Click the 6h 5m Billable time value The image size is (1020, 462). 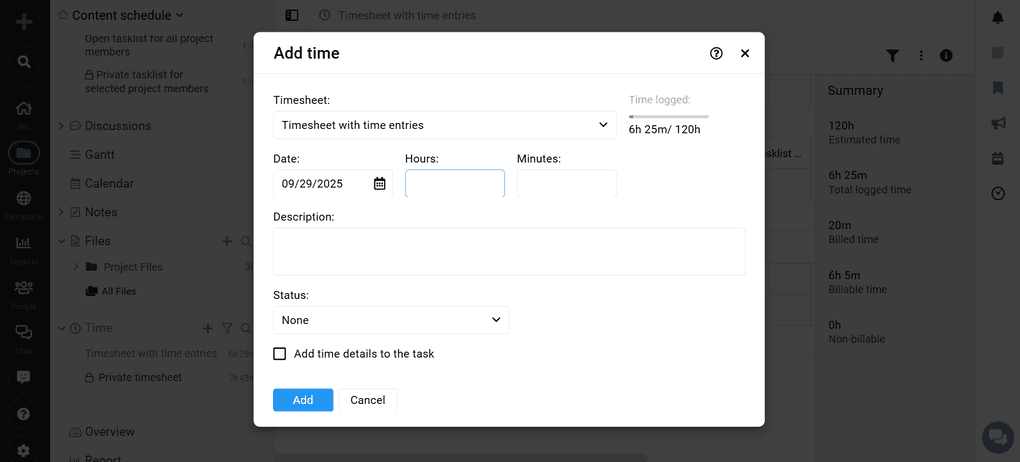pyautogui.click(x=844, y=275)
